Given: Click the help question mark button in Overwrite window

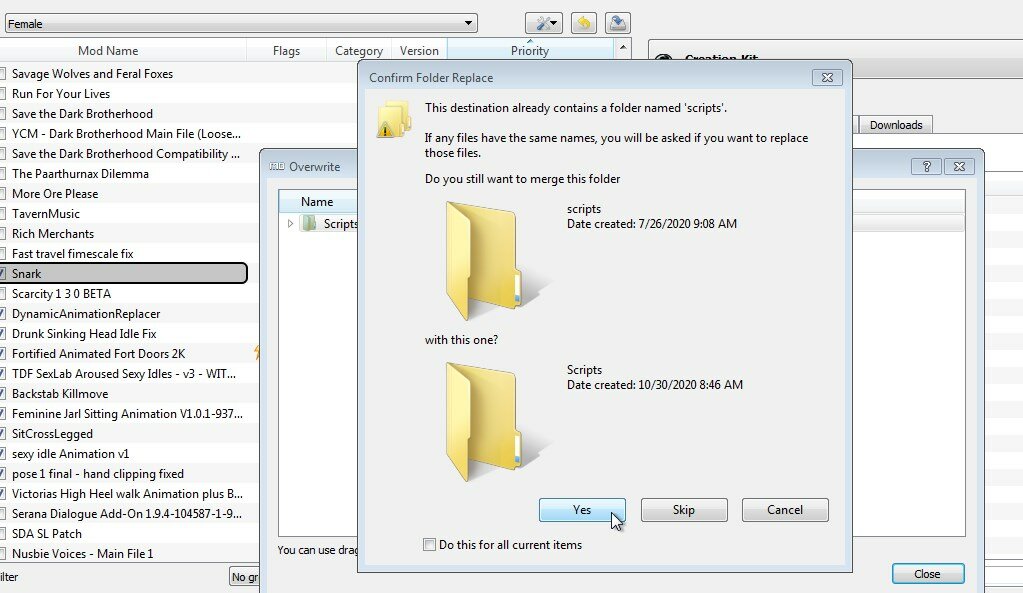Looking at the screenshot, I should click(x=926, y=166).
